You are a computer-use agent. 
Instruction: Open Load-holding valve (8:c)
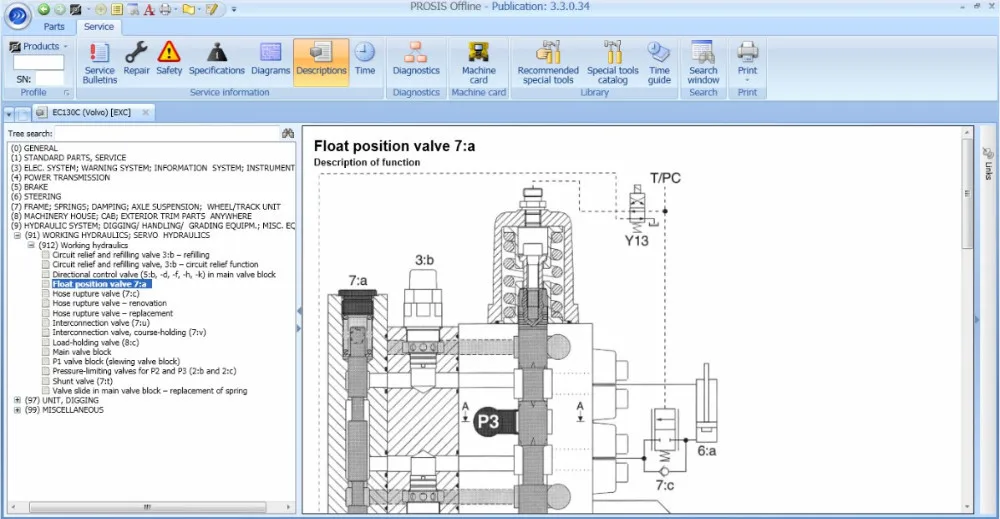[96, 342]
